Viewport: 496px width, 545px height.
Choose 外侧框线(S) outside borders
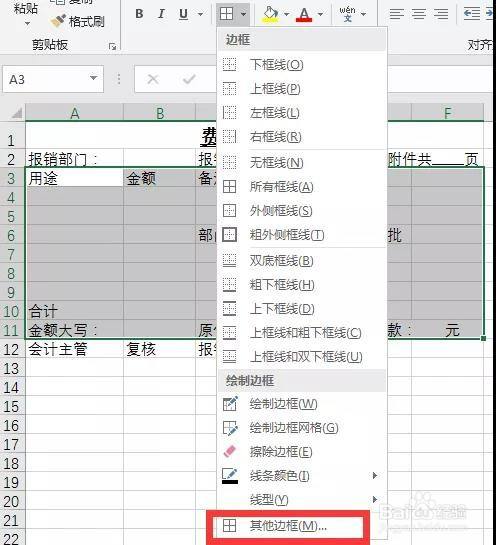302,211
